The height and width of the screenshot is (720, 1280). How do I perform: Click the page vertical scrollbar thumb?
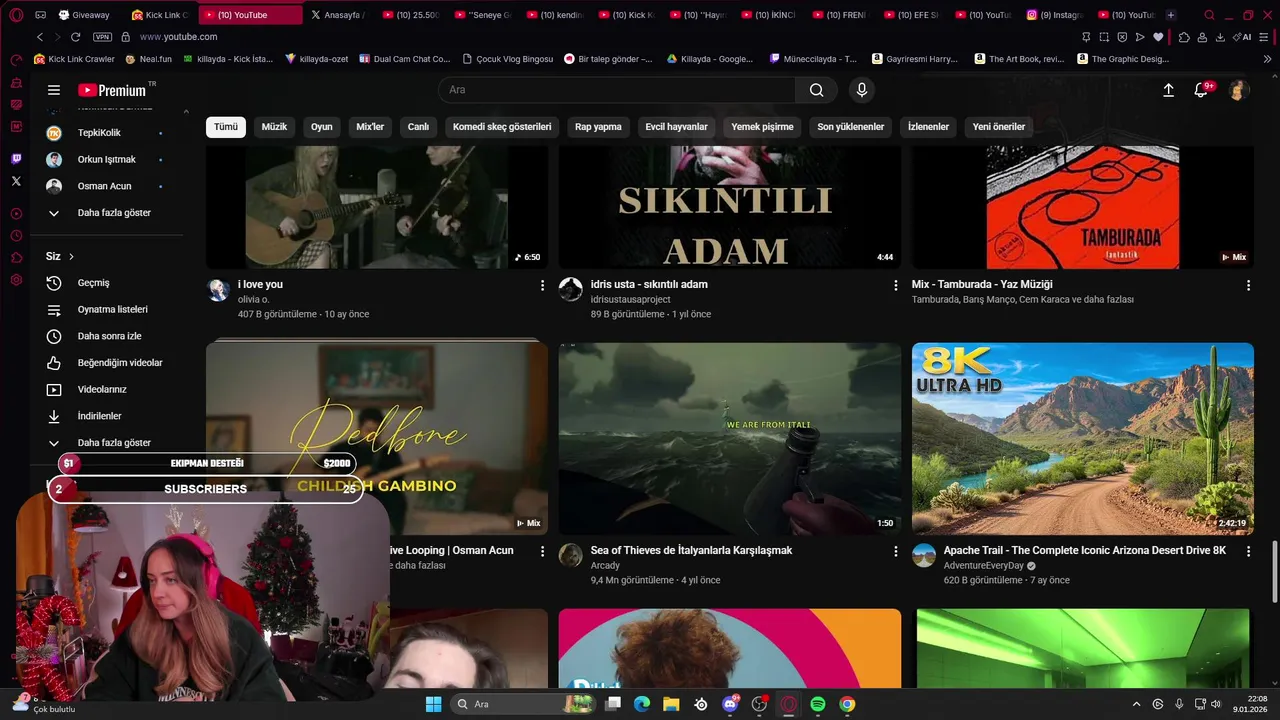(1274, 572)
